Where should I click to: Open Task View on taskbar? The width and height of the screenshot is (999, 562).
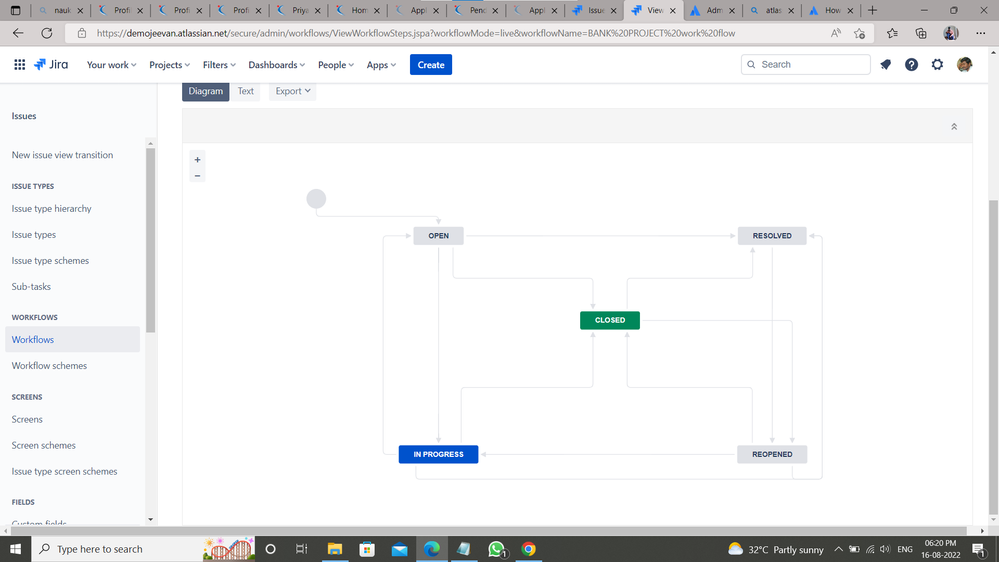[x=302, y=549]
